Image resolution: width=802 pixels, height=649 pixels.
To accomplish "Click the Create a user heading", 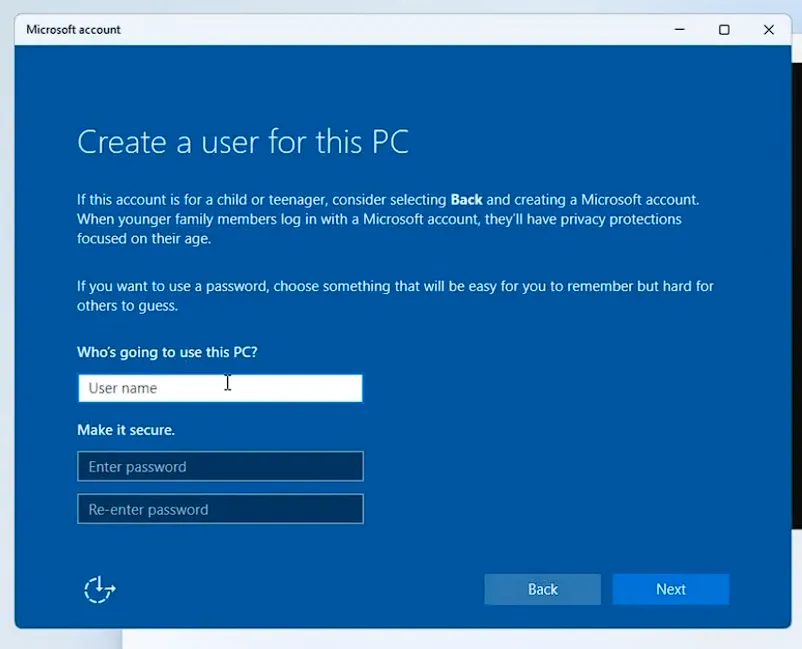I will (242, 142).
